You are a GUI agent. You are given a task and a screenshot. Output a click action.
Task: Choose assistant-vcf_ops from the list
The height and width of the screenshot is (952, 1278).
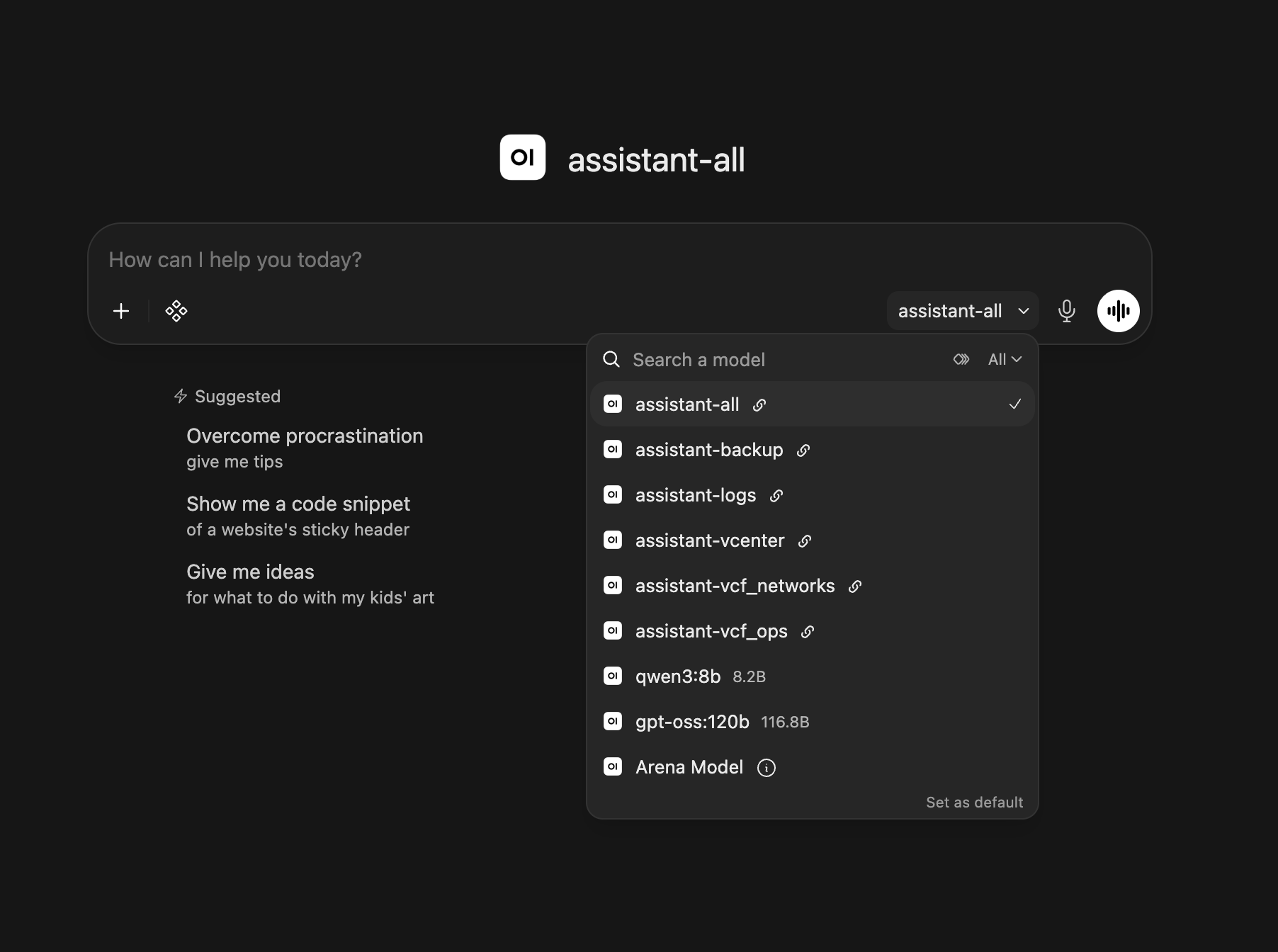pyautogui.click(x=813, y=630)
